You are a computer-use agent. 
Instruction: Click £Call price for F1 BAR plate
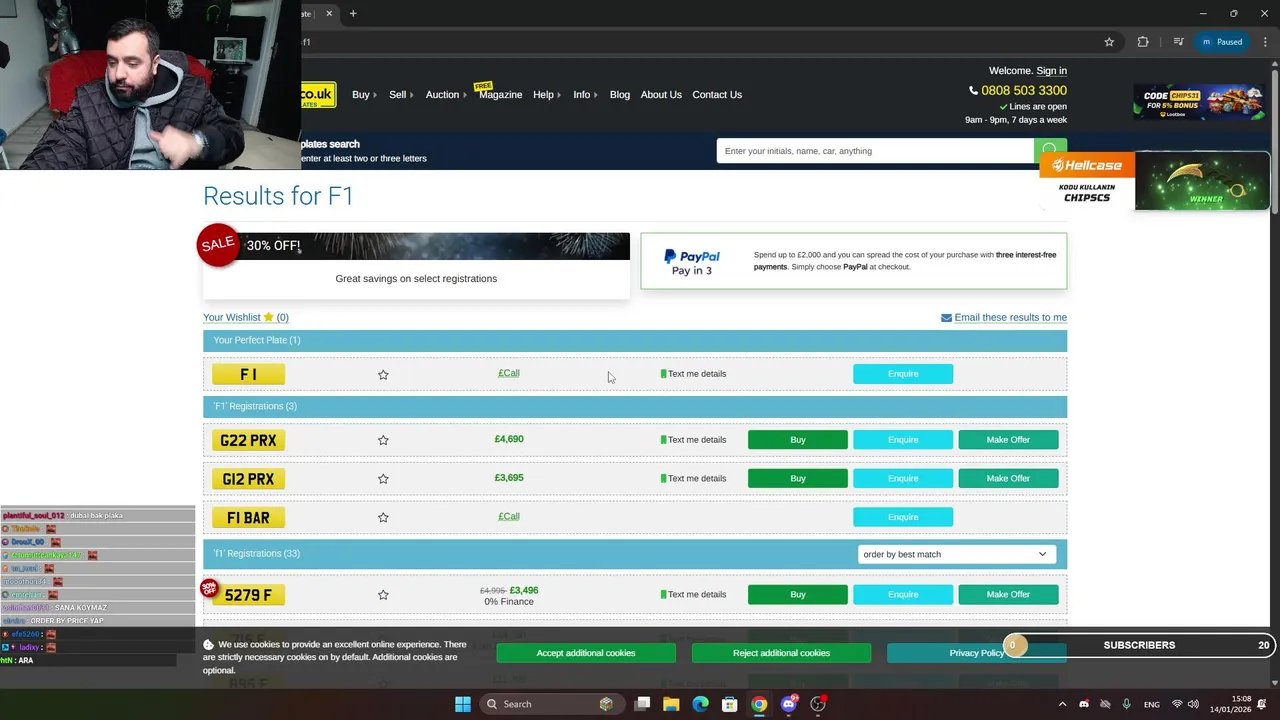[509, 516]
